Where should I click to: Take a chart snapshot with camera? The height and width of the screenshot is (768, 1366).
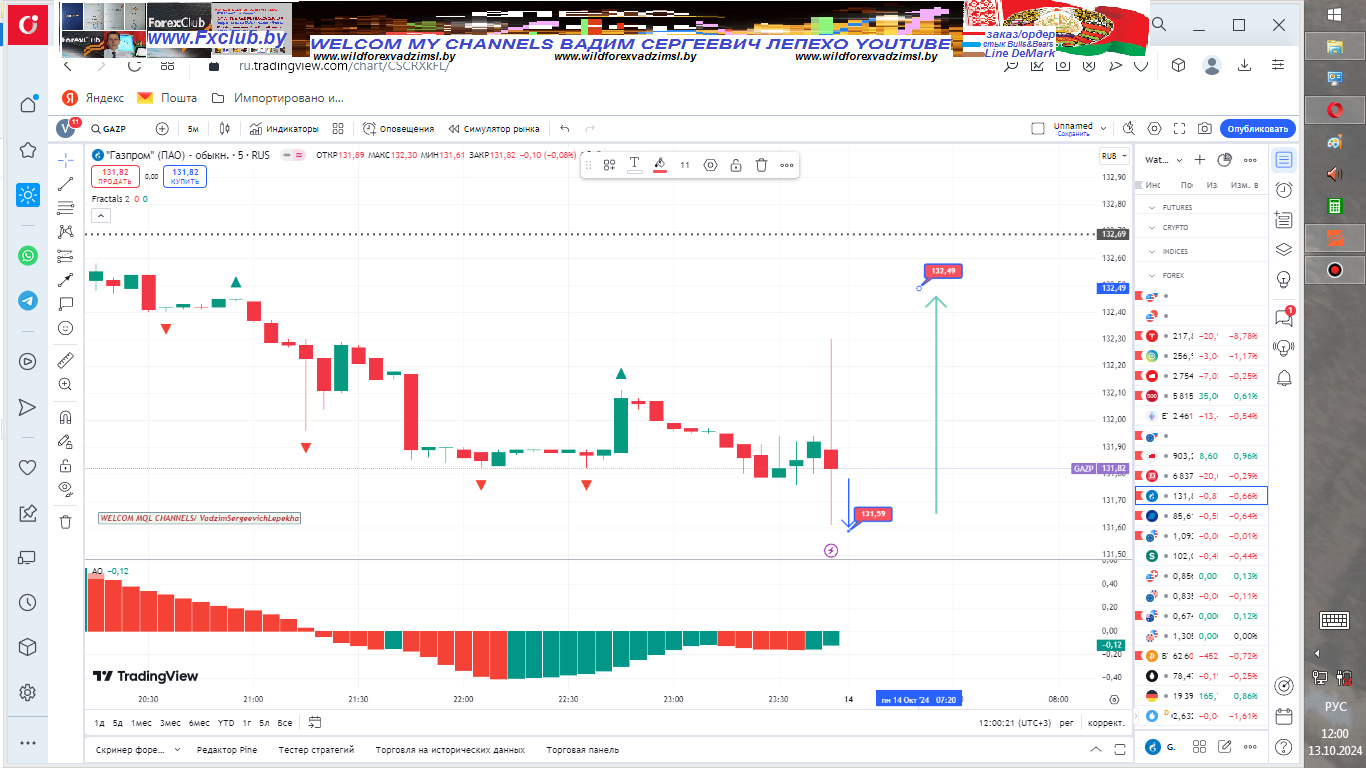pos(1205,129)
